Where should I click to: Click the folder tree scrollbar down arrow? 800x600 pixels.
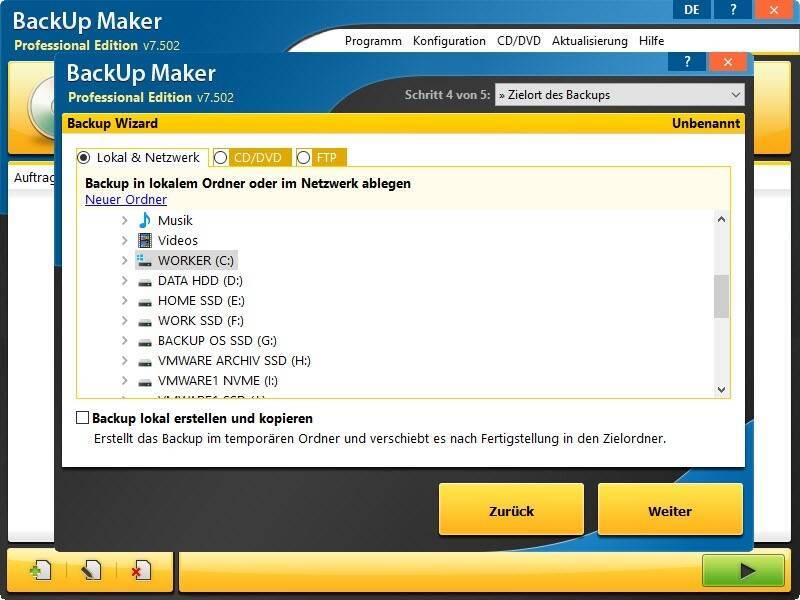click(722, 390)
